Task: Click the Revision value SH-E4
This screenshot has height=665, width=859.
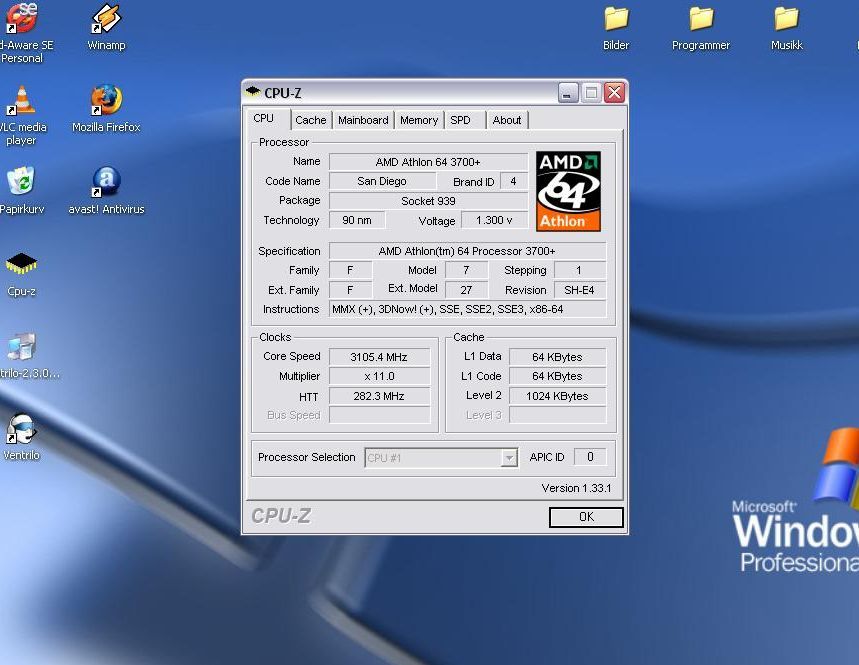Action: pos(580,290)
